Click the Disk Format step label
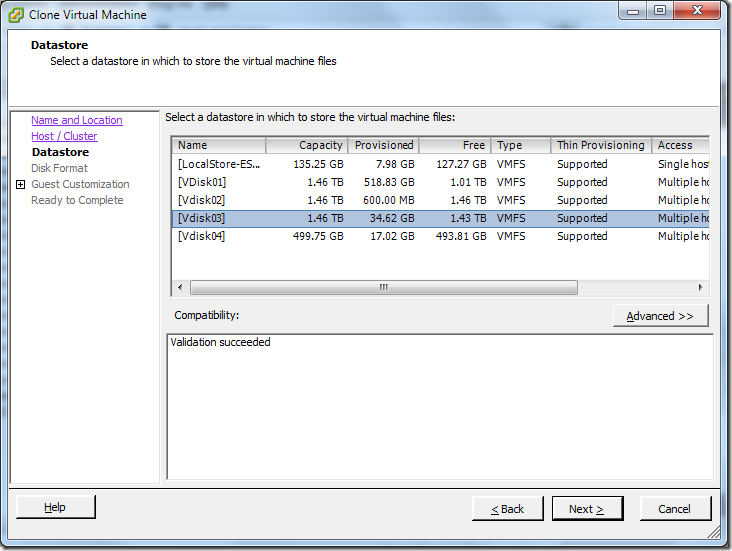The width and height of the screenshot is (732, 551). coord(59,168)
